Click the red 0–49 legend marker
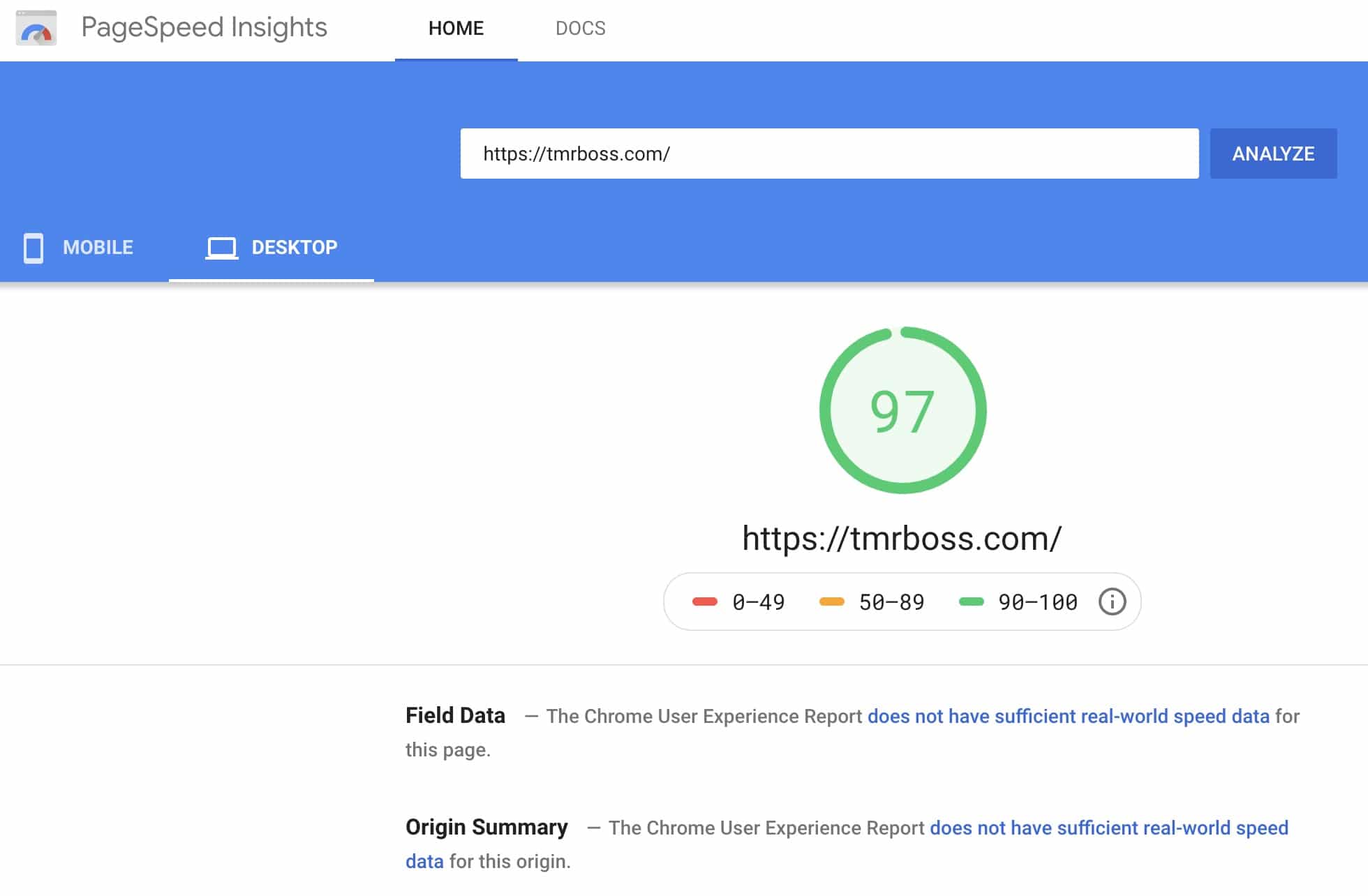This screenshot has height=896, width=1368. coord(705,602)
